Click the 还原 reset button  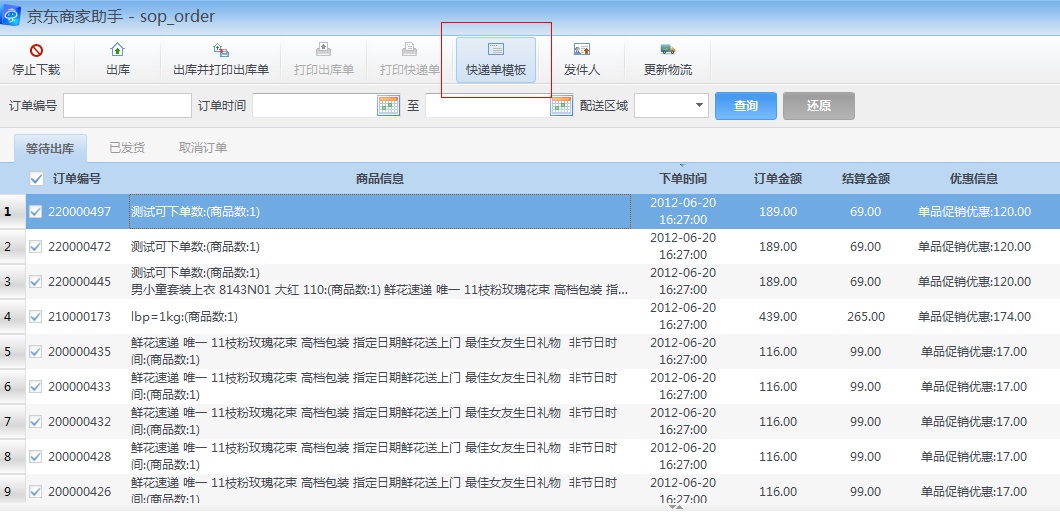(x=818, y=106)
